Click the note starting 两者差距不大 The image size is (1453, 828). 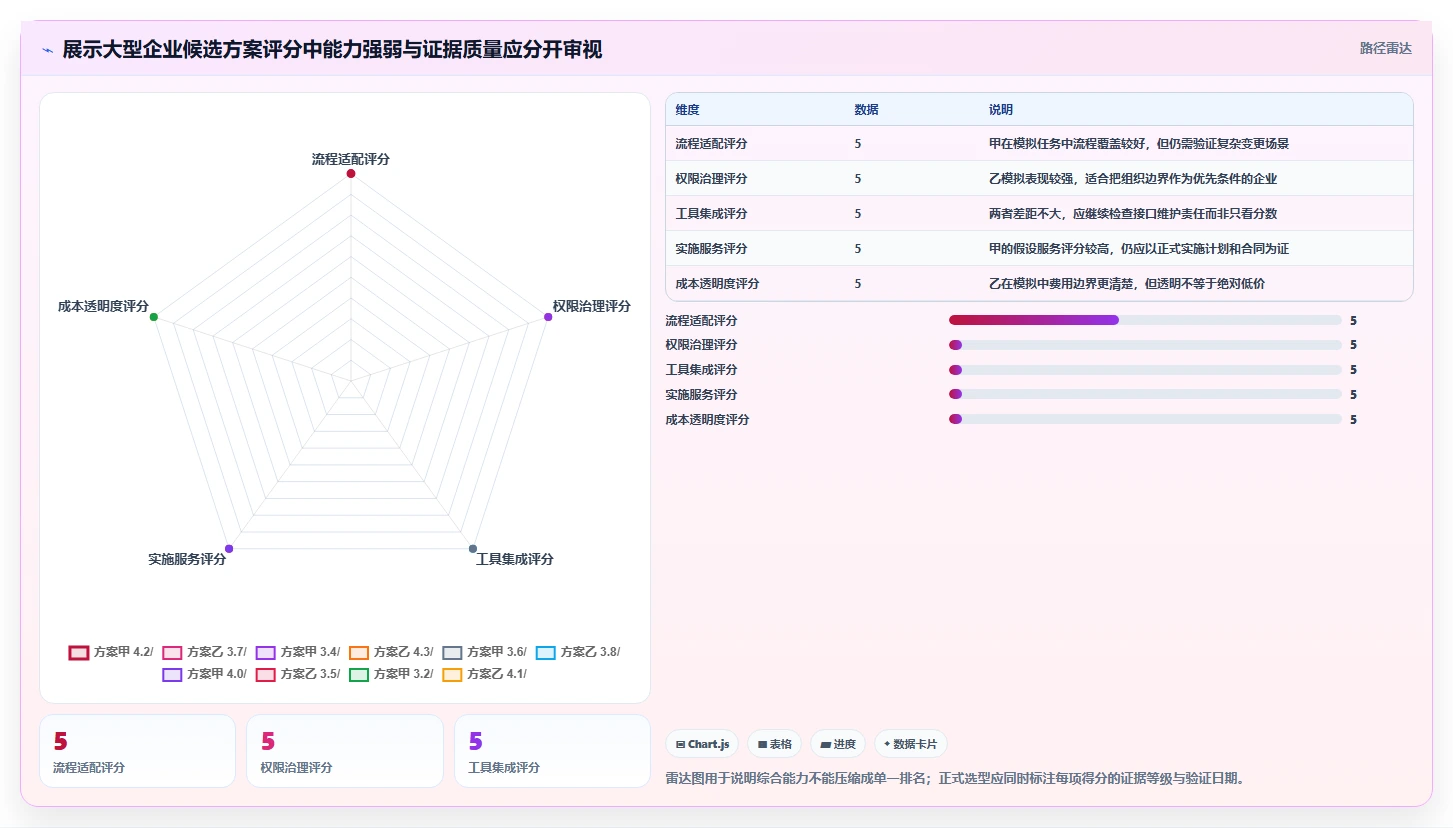click(1133, 213)
